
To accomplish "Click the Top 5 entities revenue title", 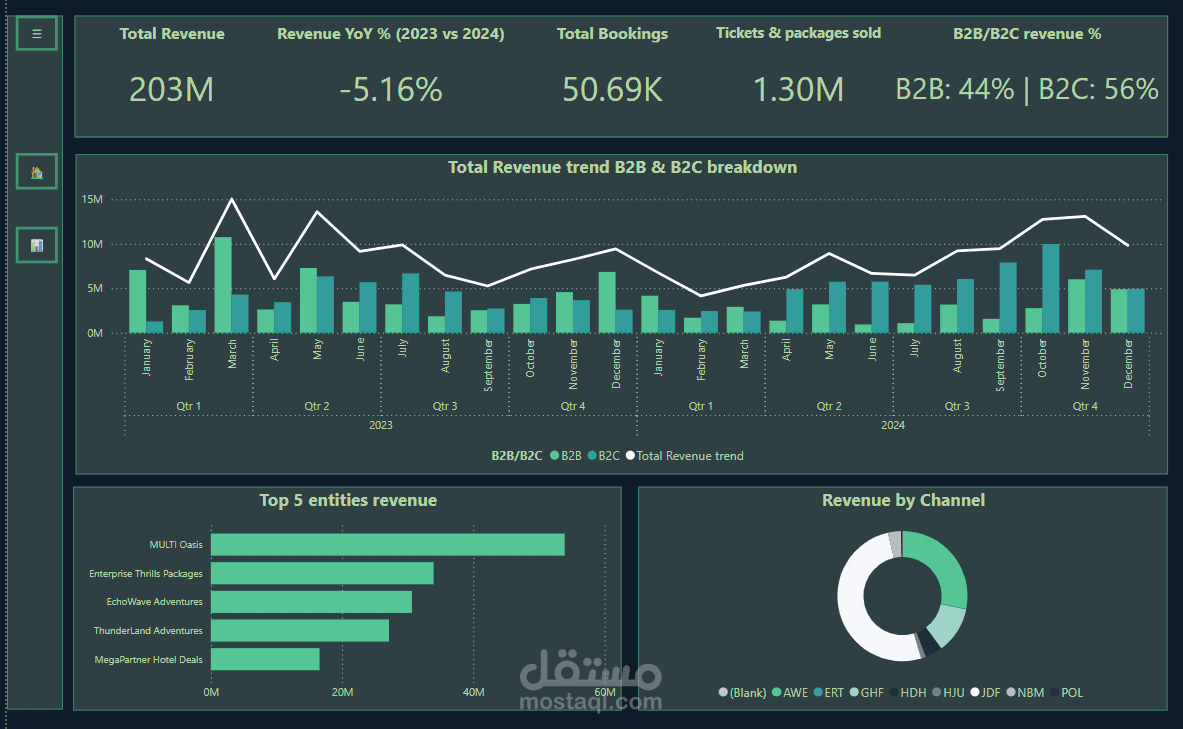I will pos(348,500).
